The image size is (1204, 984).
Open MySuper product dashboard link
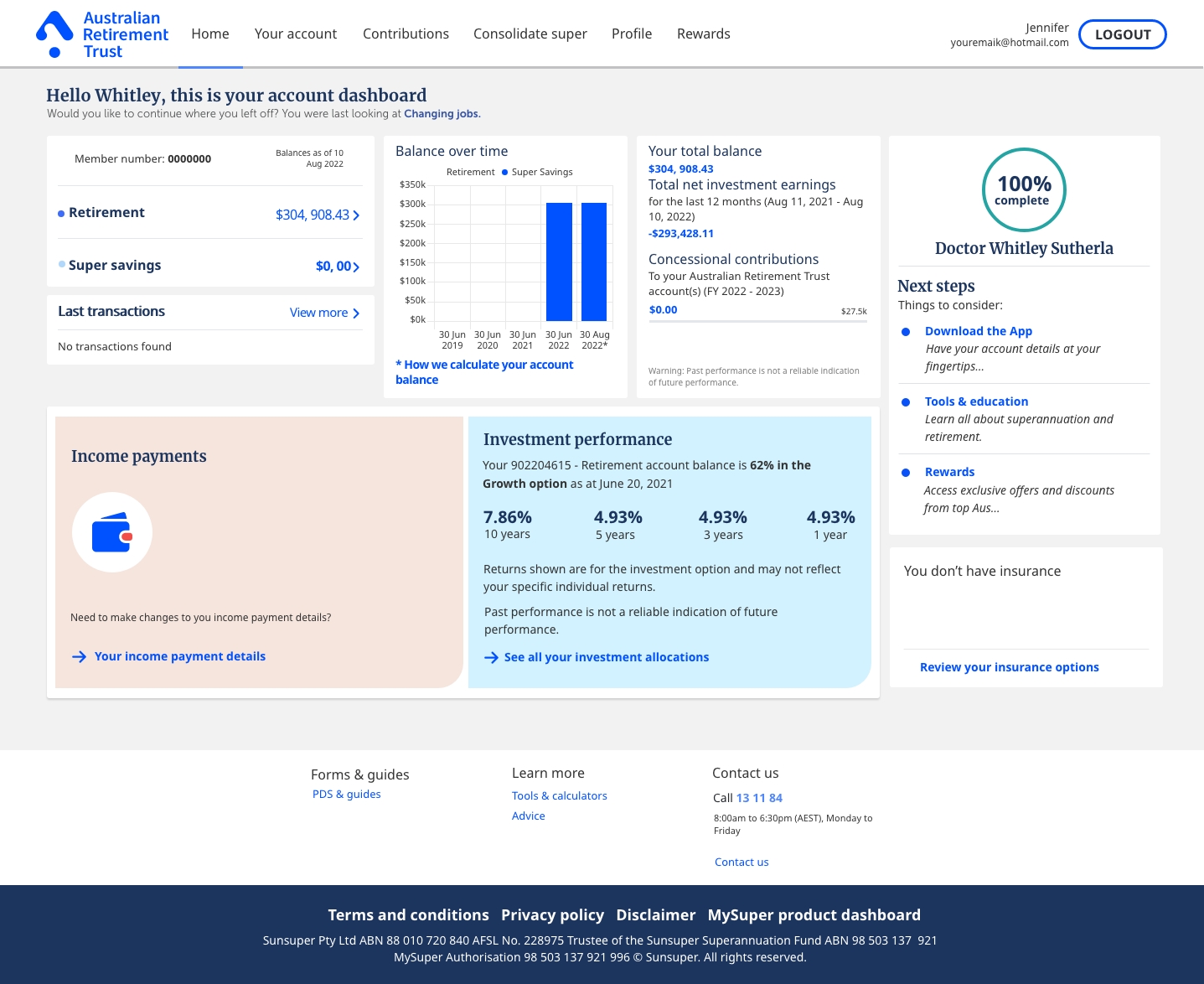click(814, 915)
